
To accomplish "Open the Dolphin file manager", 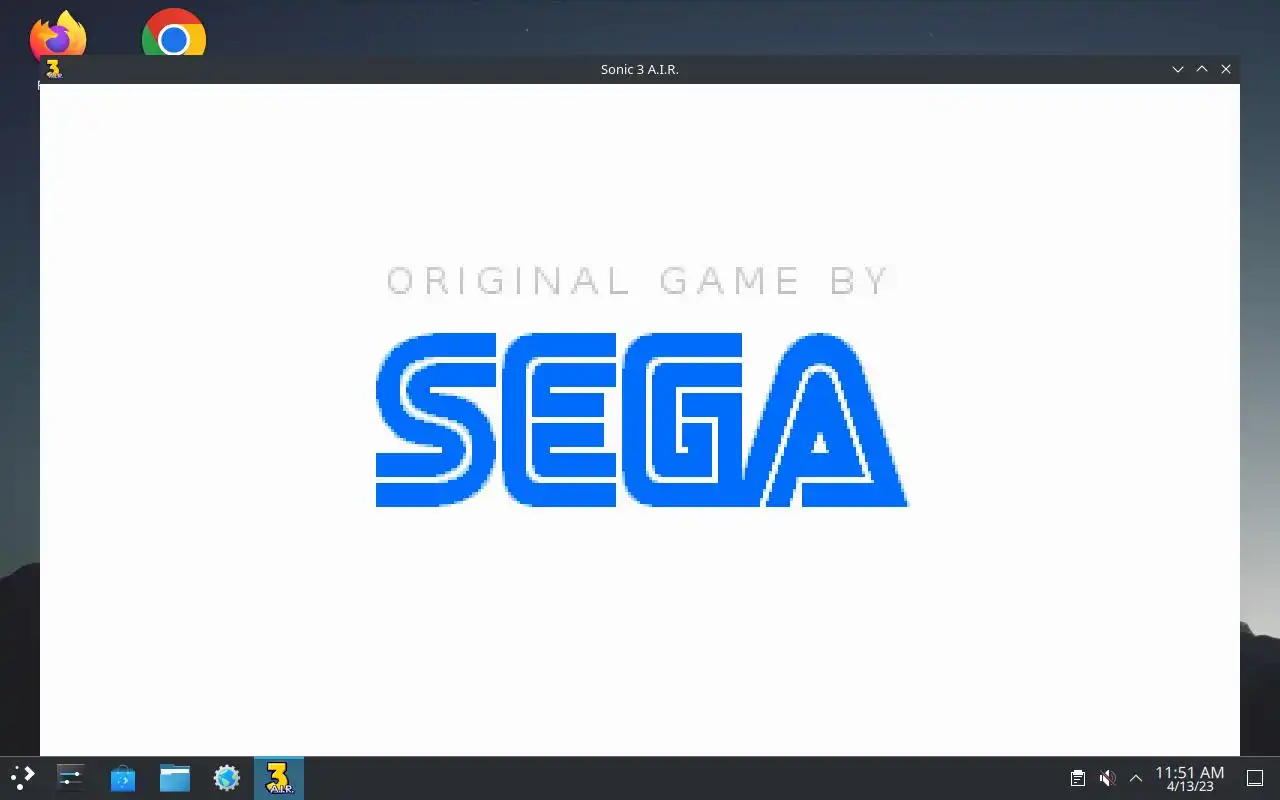I will (175, 777).
